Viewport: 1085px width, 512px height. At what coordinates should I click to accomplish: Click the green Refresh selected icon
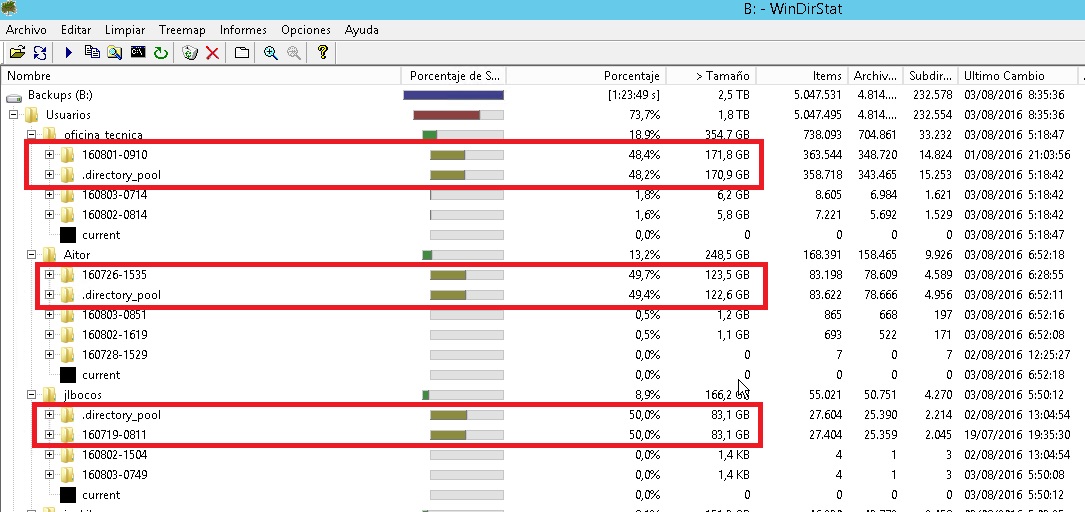coord(160,52)
